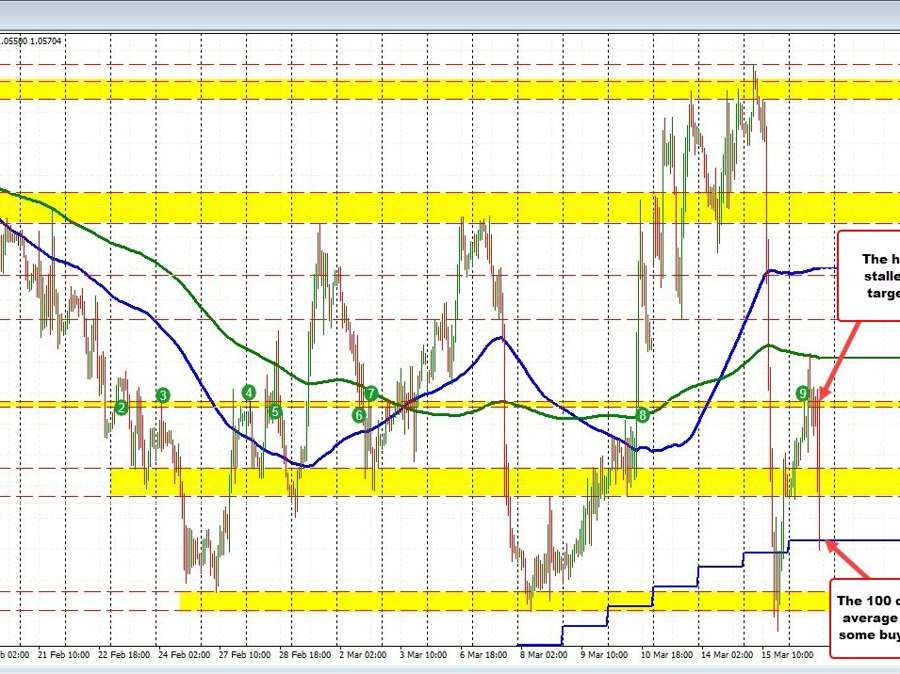Screen dimensions: 900x674
Task: Select the green marker 7
Action: pyautogui.click(x=370, y=395)
